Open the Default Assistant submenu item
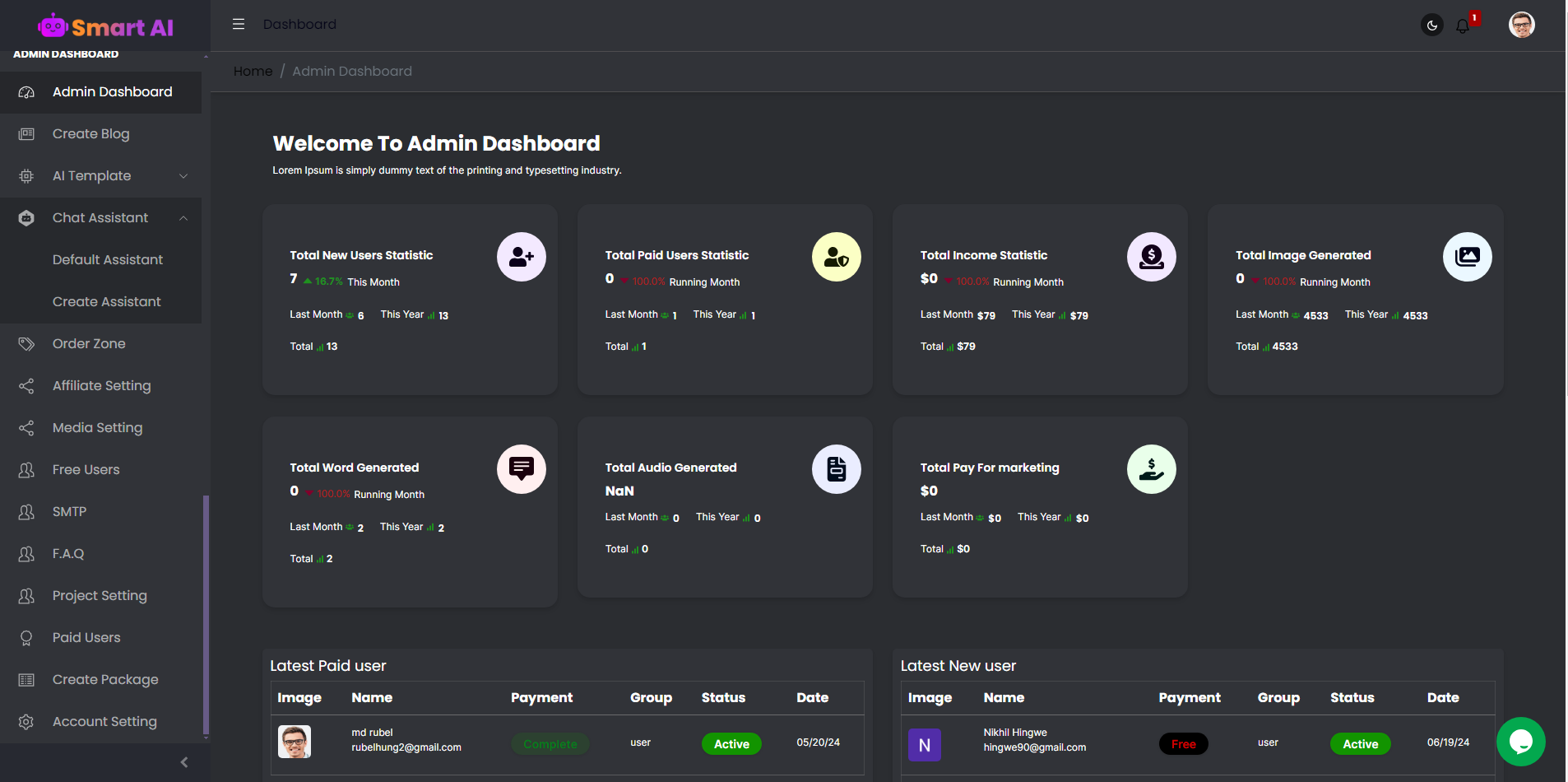The image size is (1568, 782). coord(108,260)
